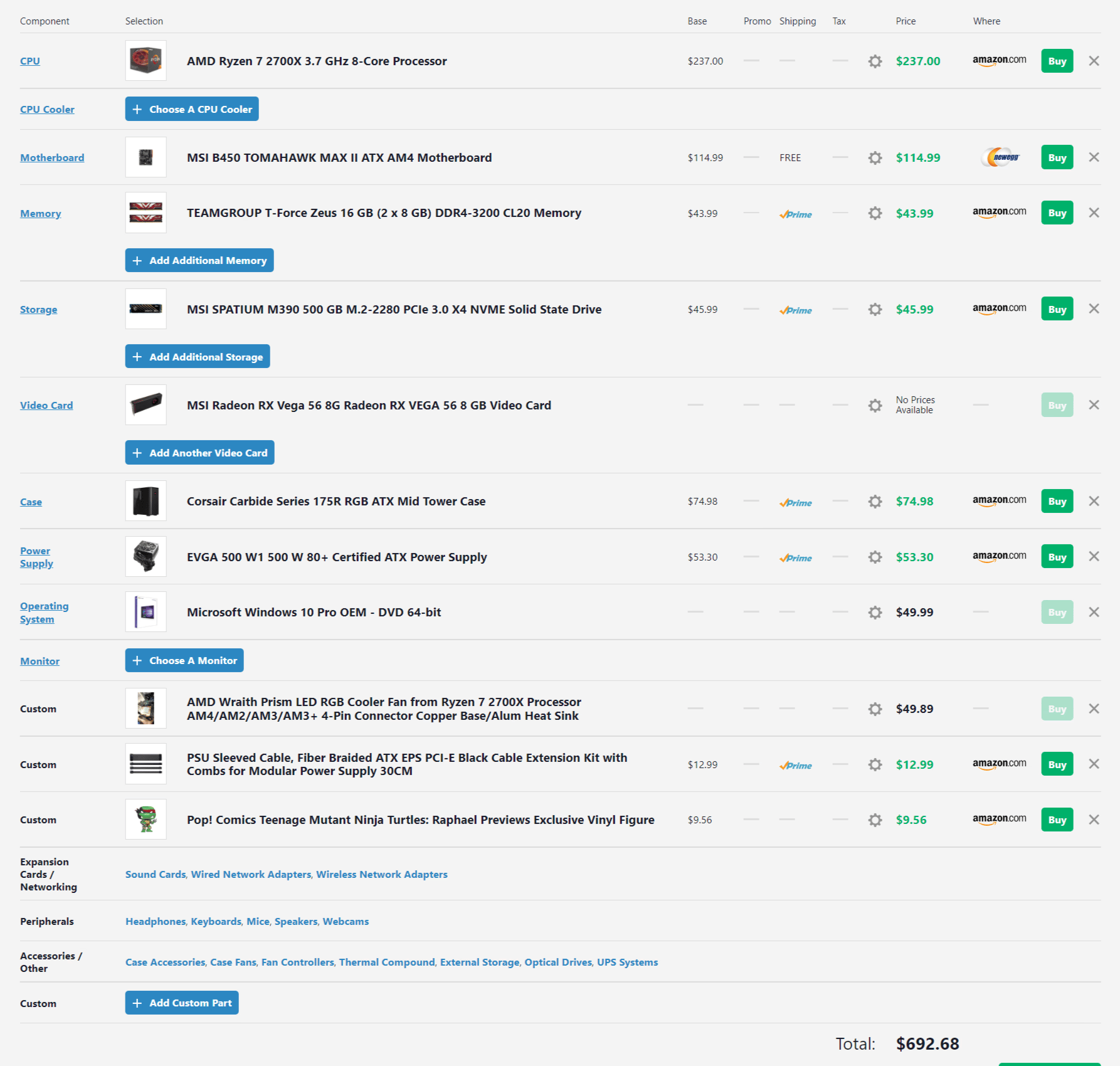This screenshot has width=1120, height=1066.
Task: Open the Monitor component link
Action: (x=40, y=662)
